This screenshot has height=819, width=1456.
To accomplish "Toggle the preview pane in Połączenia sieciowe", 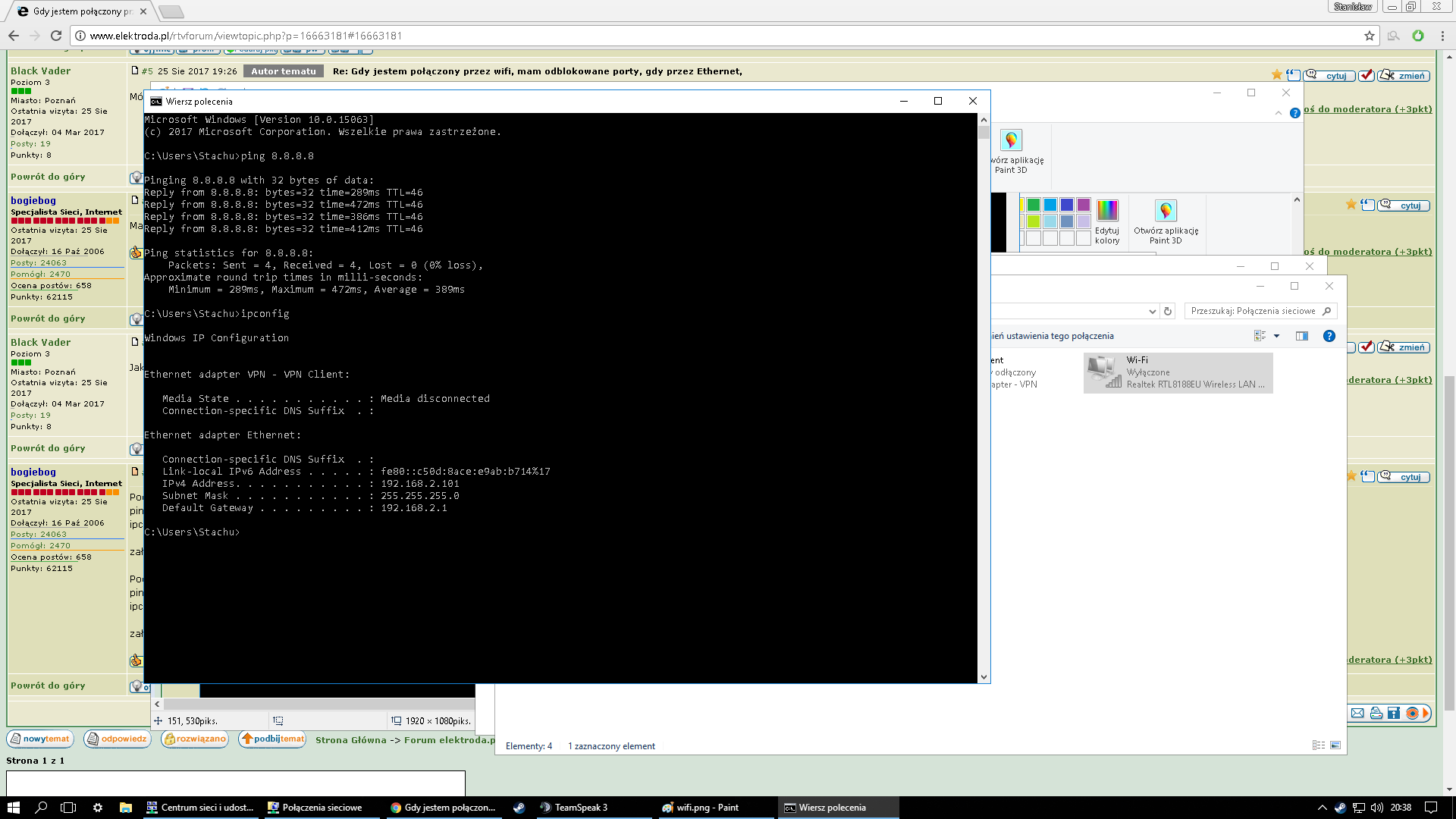I will click(x=1302, y=336).
